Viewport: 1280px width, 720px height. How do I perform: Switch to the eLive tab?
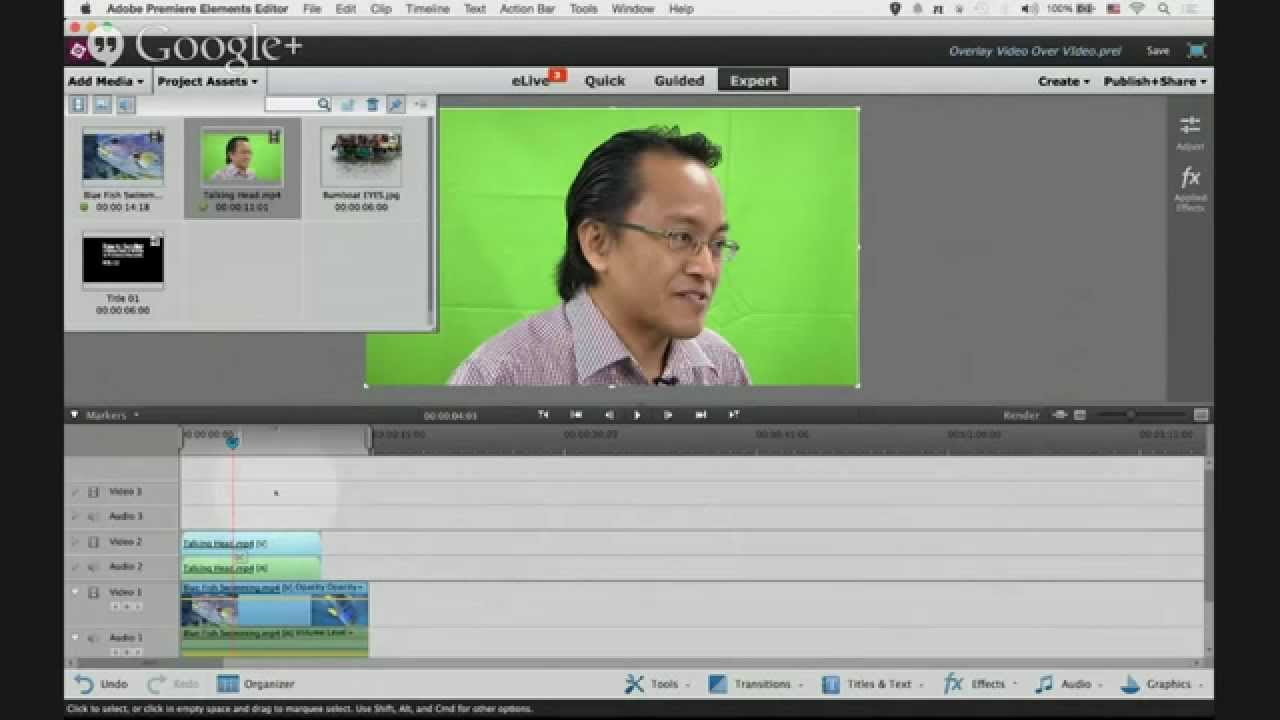click(533, 81)
